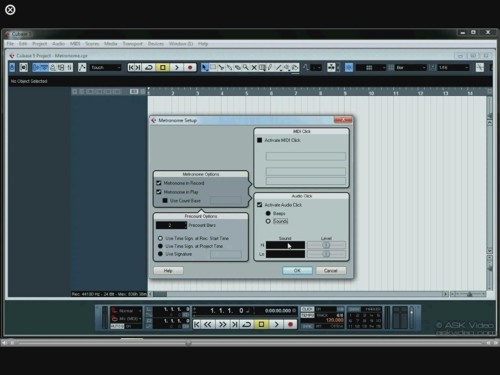Toggle transport panel Cycle button
Viewport: 500px width, 375px height.
(x=247, y=324)
